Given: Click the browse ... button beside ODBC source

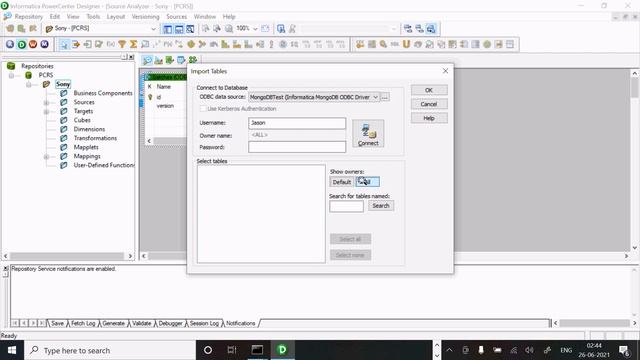Looking at the screenshot, I should click(x=384, y=97).
